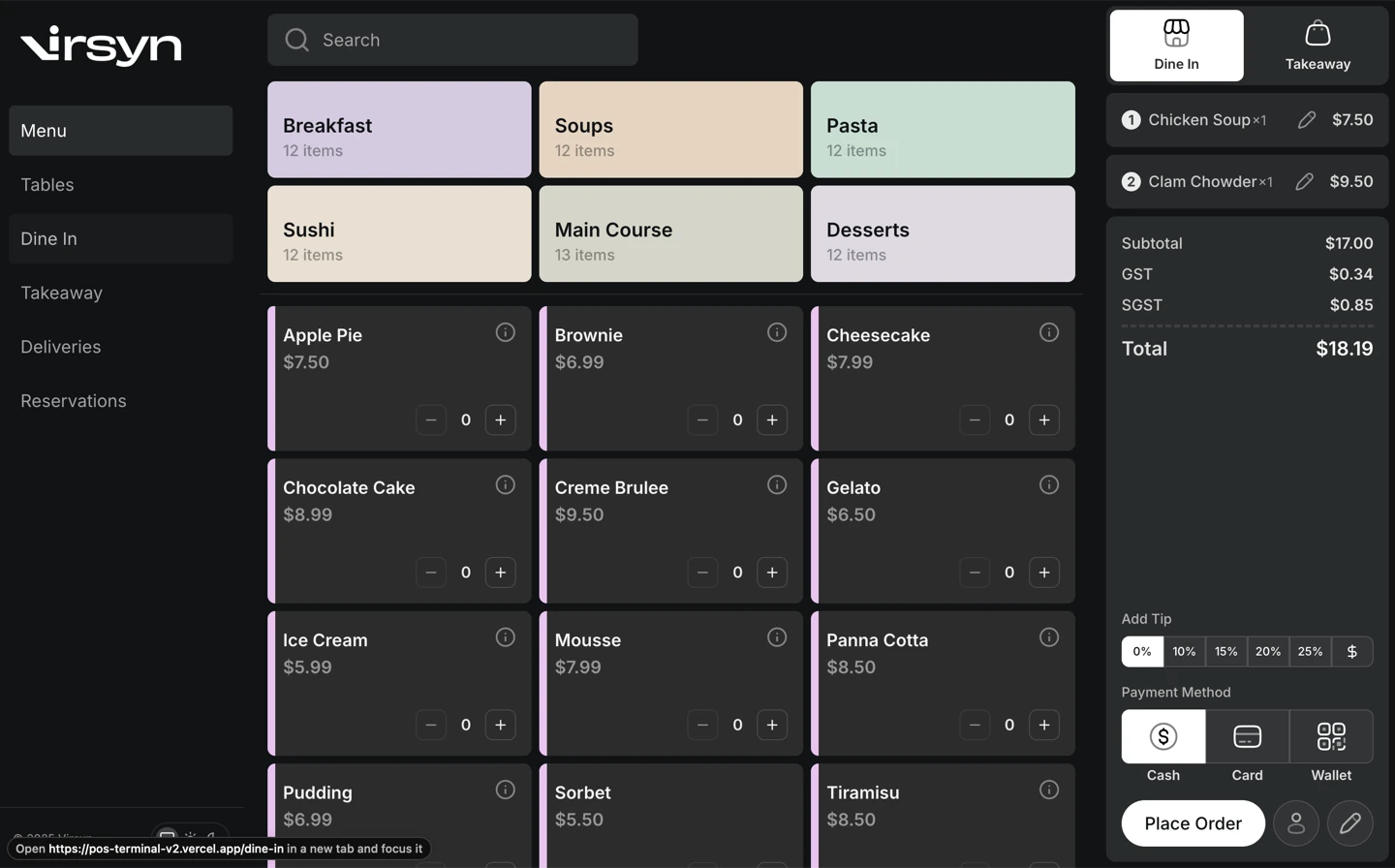Select 10% tip option
Image resolution: width=1395 pixels, height=868 pixels.
1184,651
